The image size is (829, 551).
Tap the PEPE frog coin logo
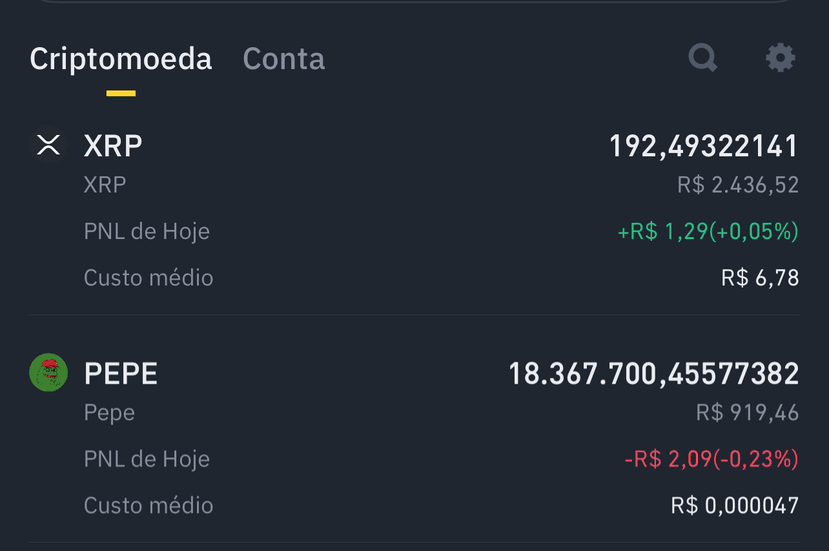(x=48, y=372)
